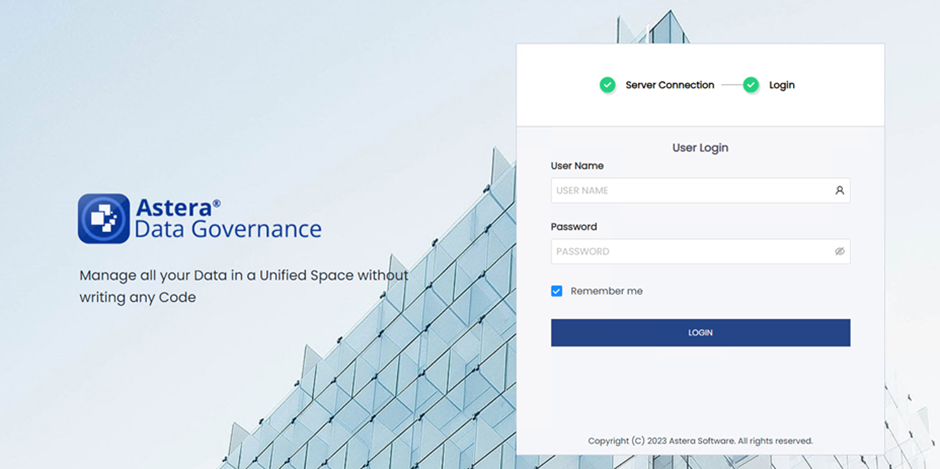Go to the Server Connection step label
This screenshot has width=940, height=469.
669,85
